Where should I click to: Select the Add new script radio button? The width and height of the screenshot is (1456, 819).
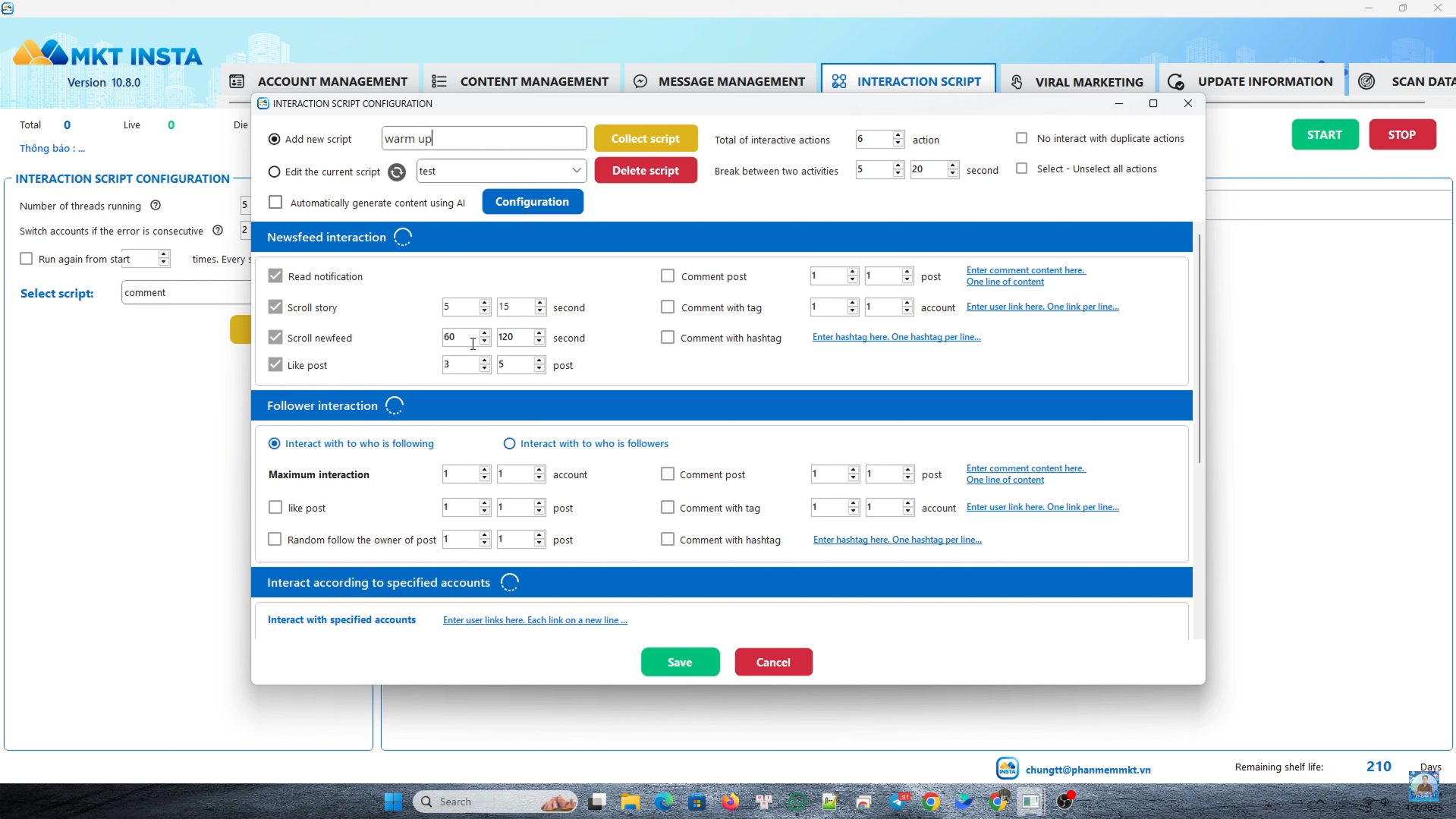click(274, 139)
